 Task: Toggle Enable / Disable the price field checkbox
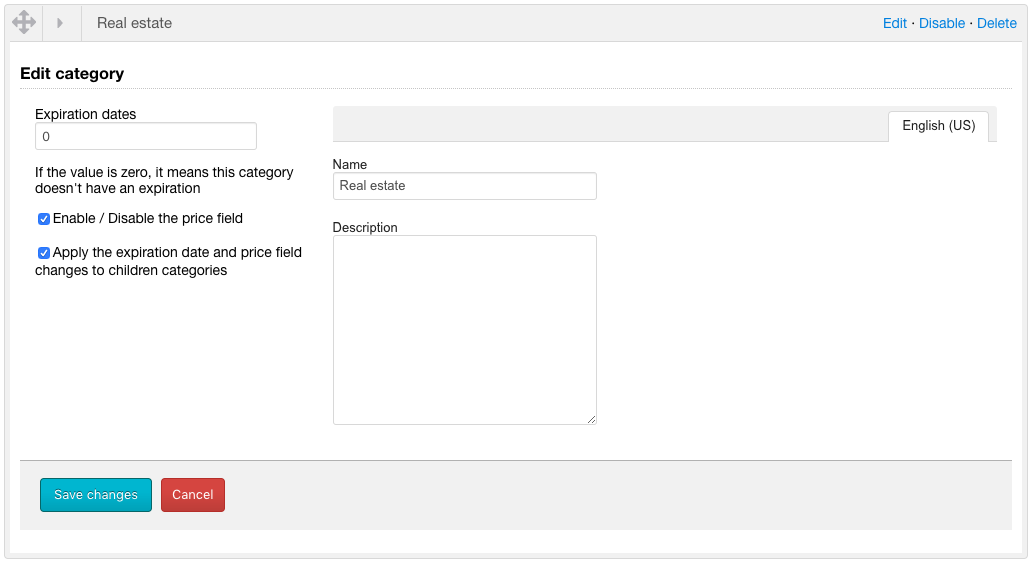[x=44, y=219]
